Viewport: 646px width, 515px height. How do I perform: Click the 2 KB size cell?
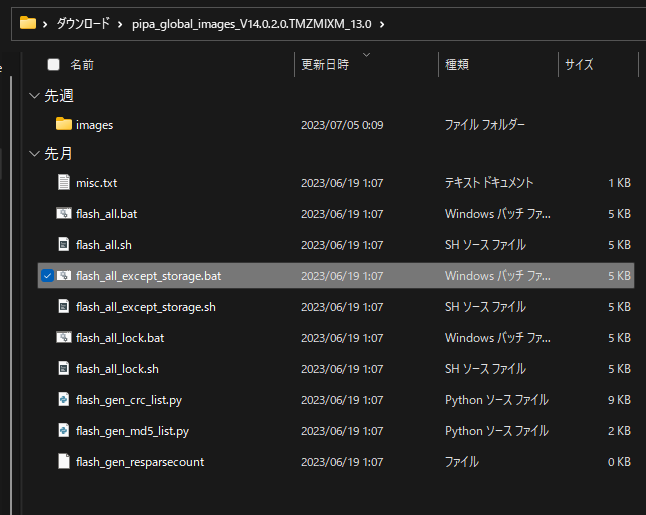pyautogui.click(x=619, y=431)
